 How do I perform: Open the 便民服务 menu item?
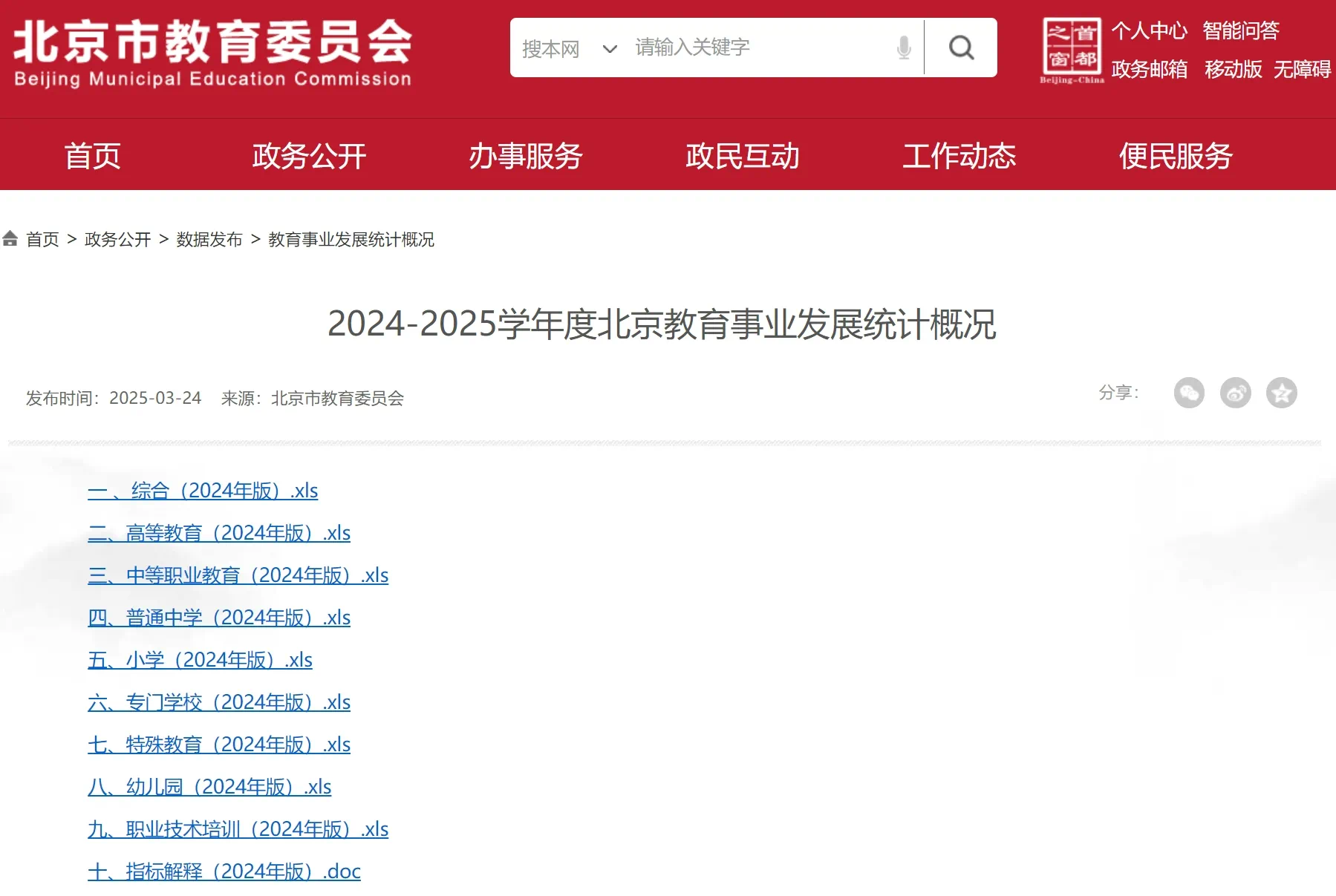(x=1175, y=155)
